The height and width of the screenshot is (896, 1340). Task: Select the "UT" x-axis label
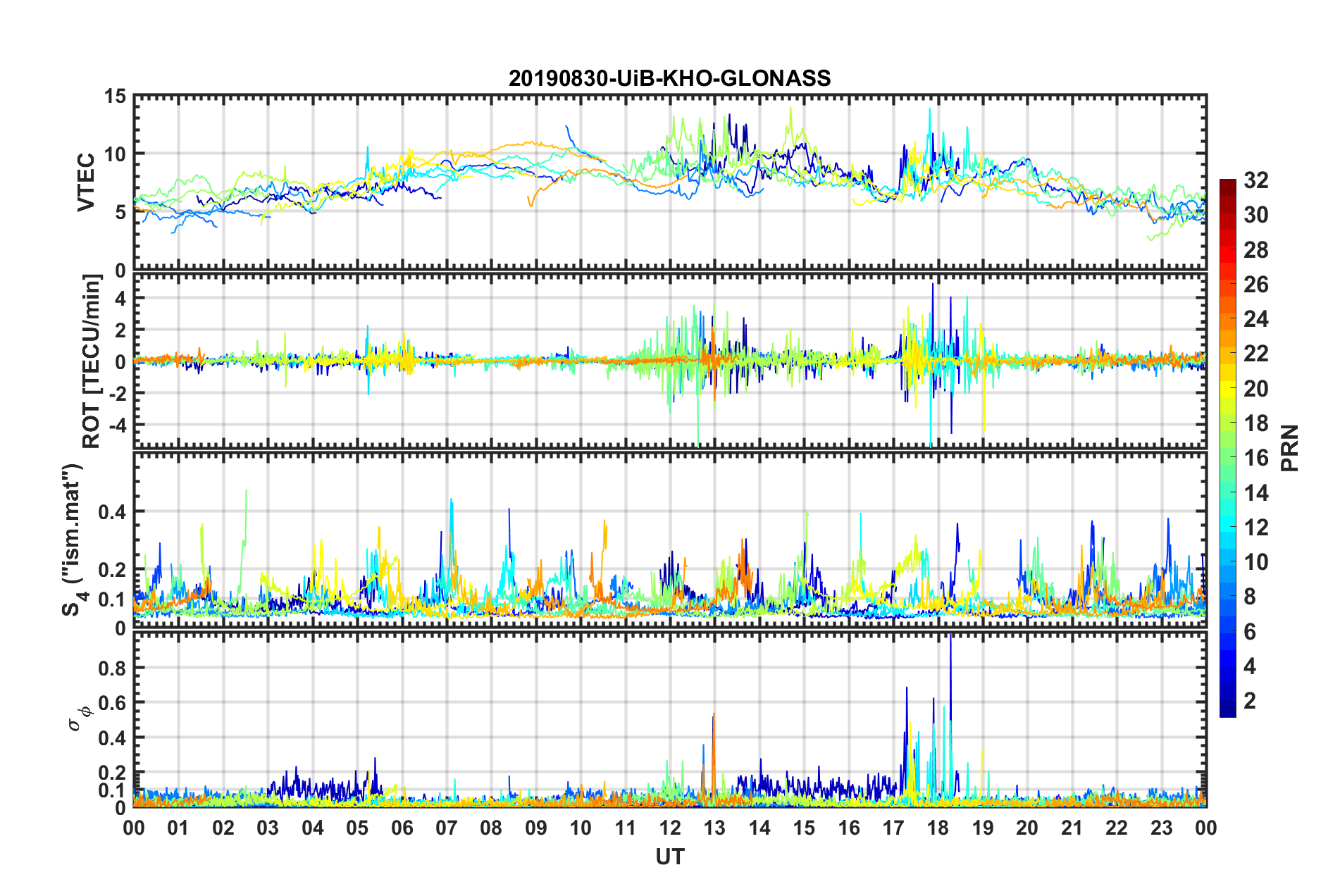[669, 857]
